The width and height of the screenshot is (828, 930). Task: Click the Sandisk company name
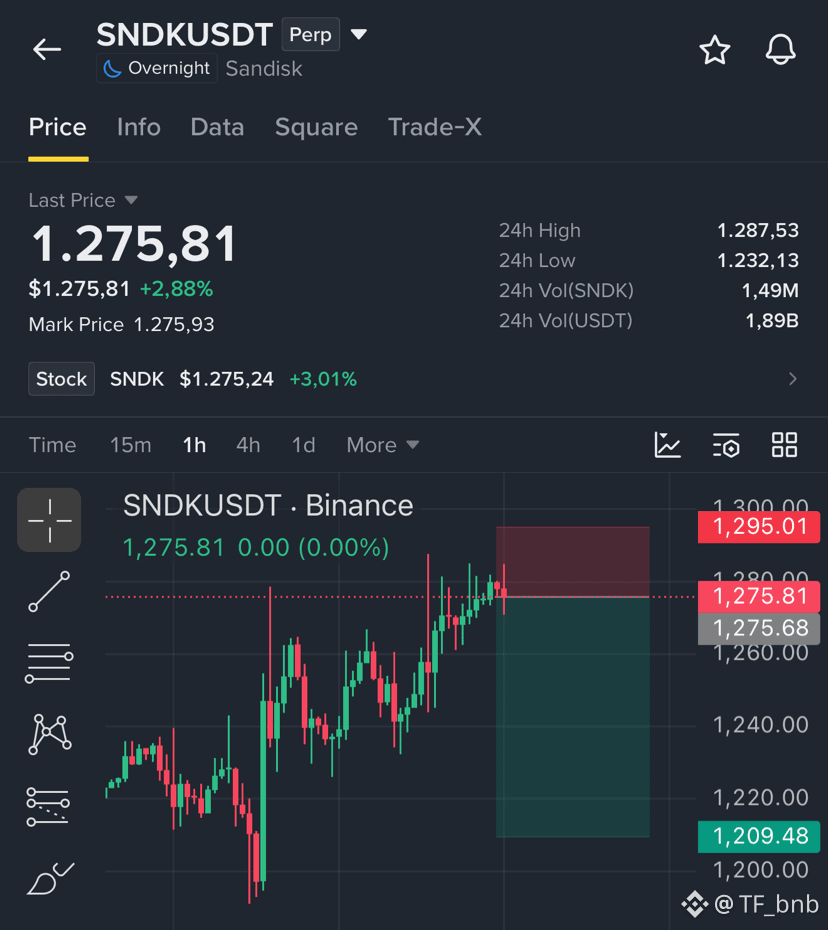click(x=264, y=69)
